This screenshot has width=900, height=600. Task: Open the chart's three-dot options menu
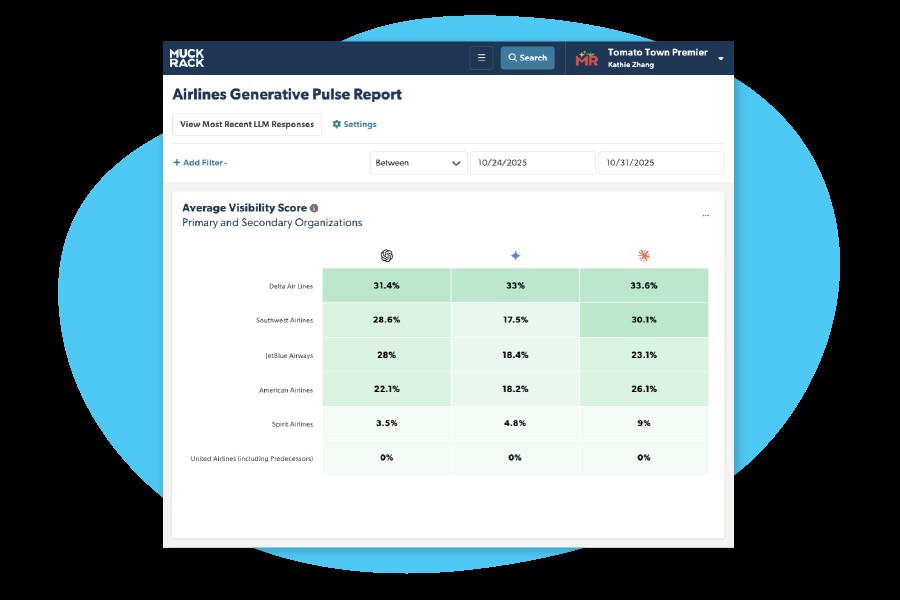(705, 215)
